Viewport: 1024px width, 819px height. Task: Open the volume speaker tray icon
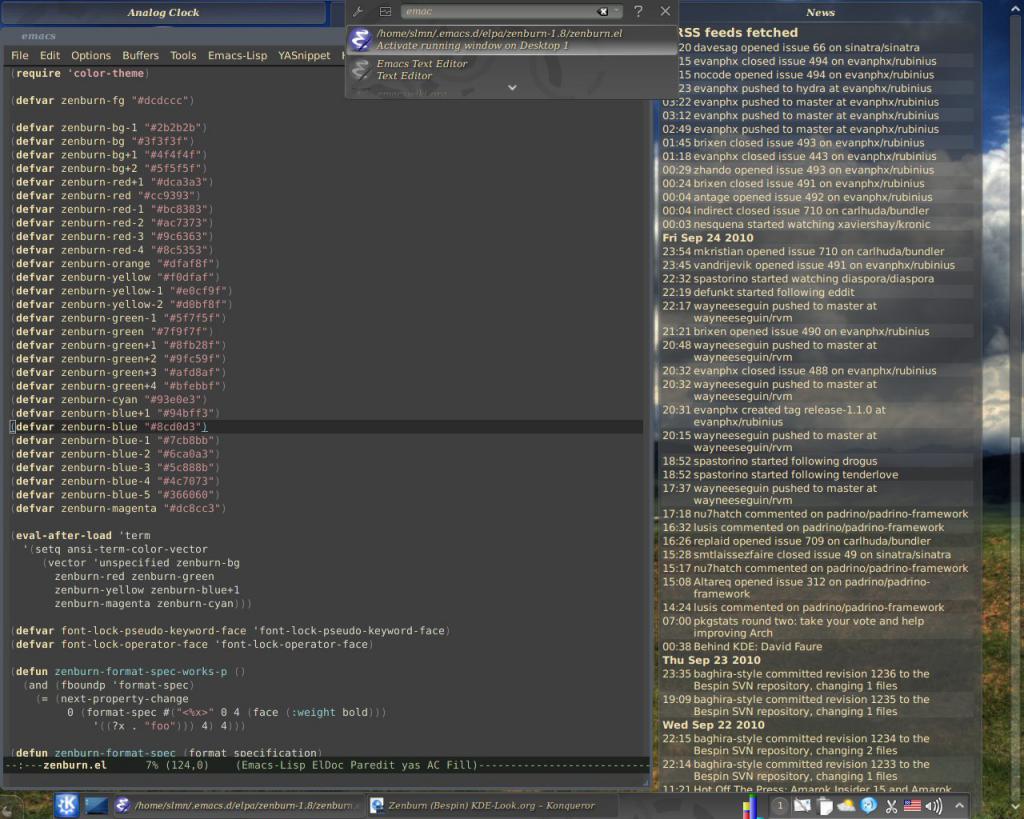click(x=935, y=806)
